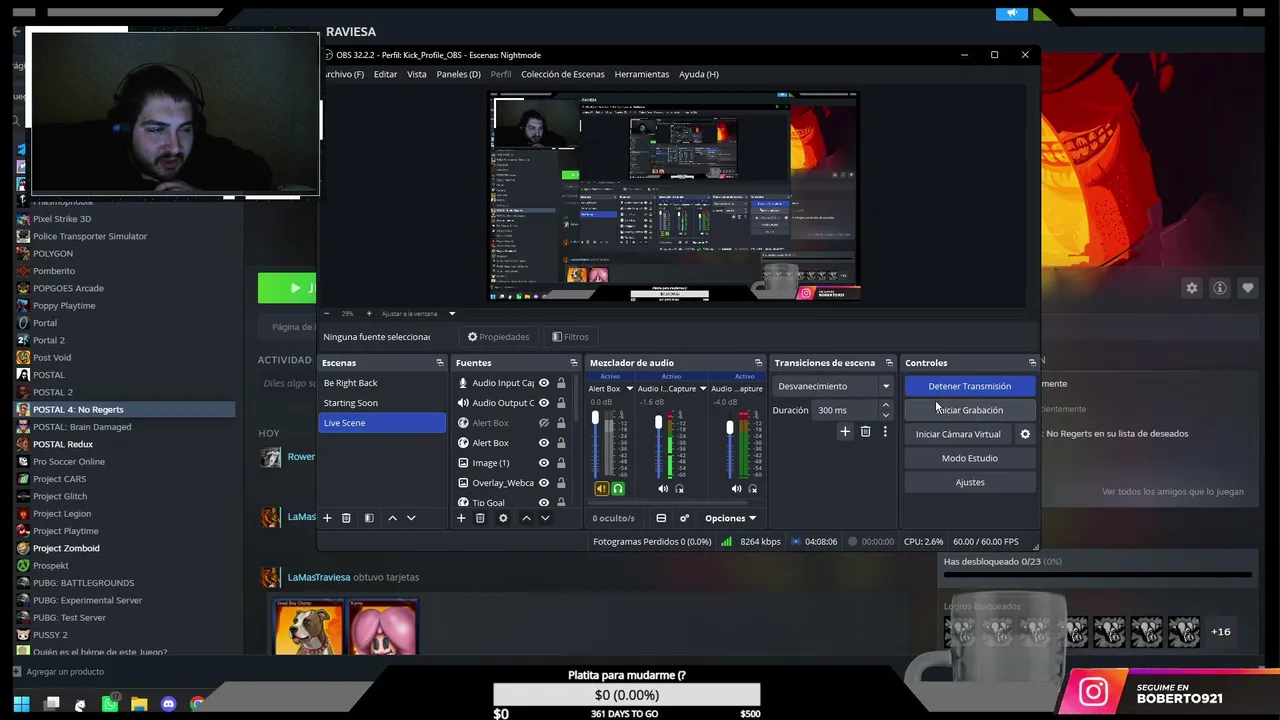Click the Duración 300 ms input field
1280x720 pixels.
(846, 410)
